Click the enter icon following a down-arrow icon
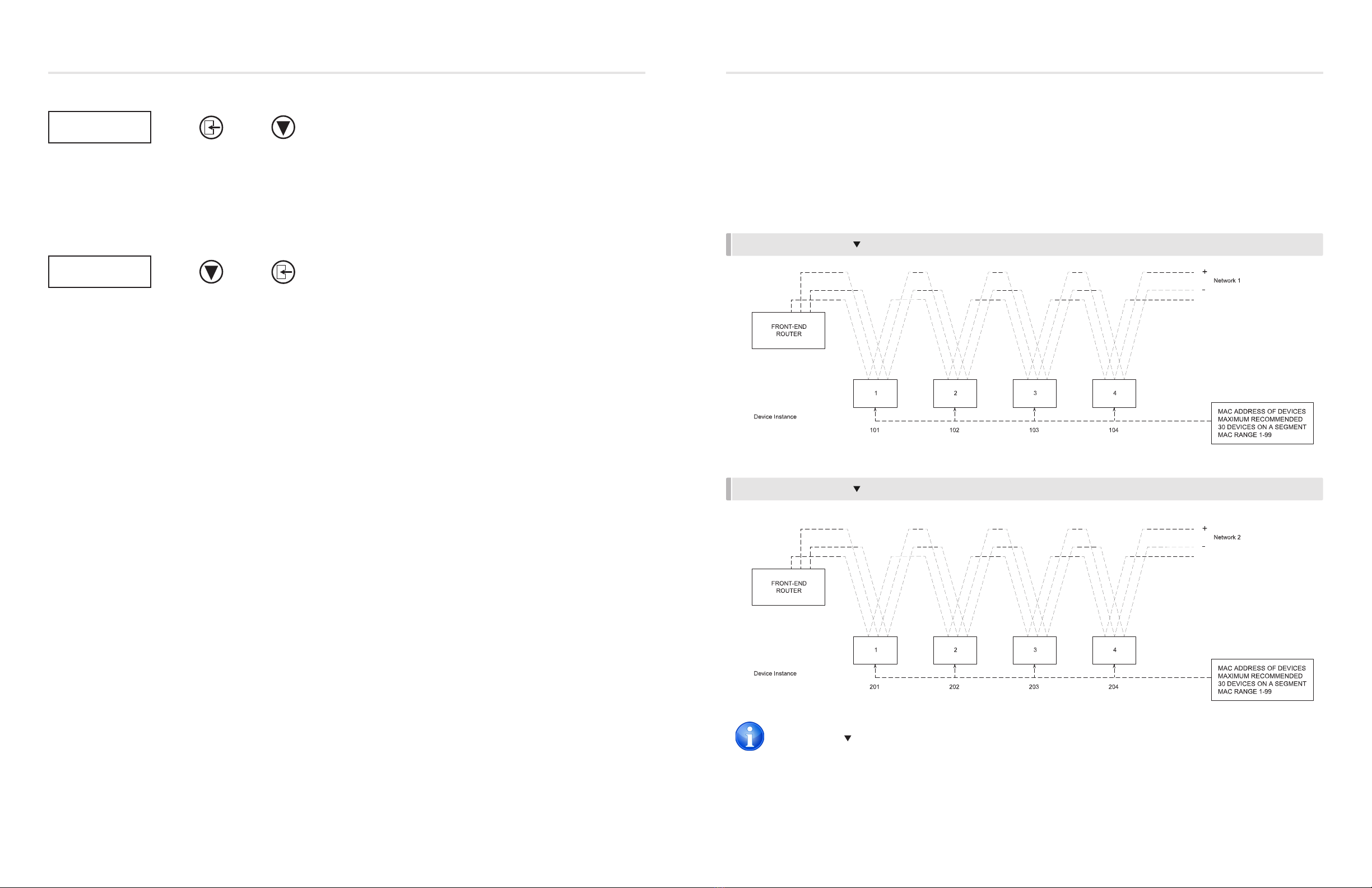Viewport: 1372px width, 888px height. click(283, 272)
